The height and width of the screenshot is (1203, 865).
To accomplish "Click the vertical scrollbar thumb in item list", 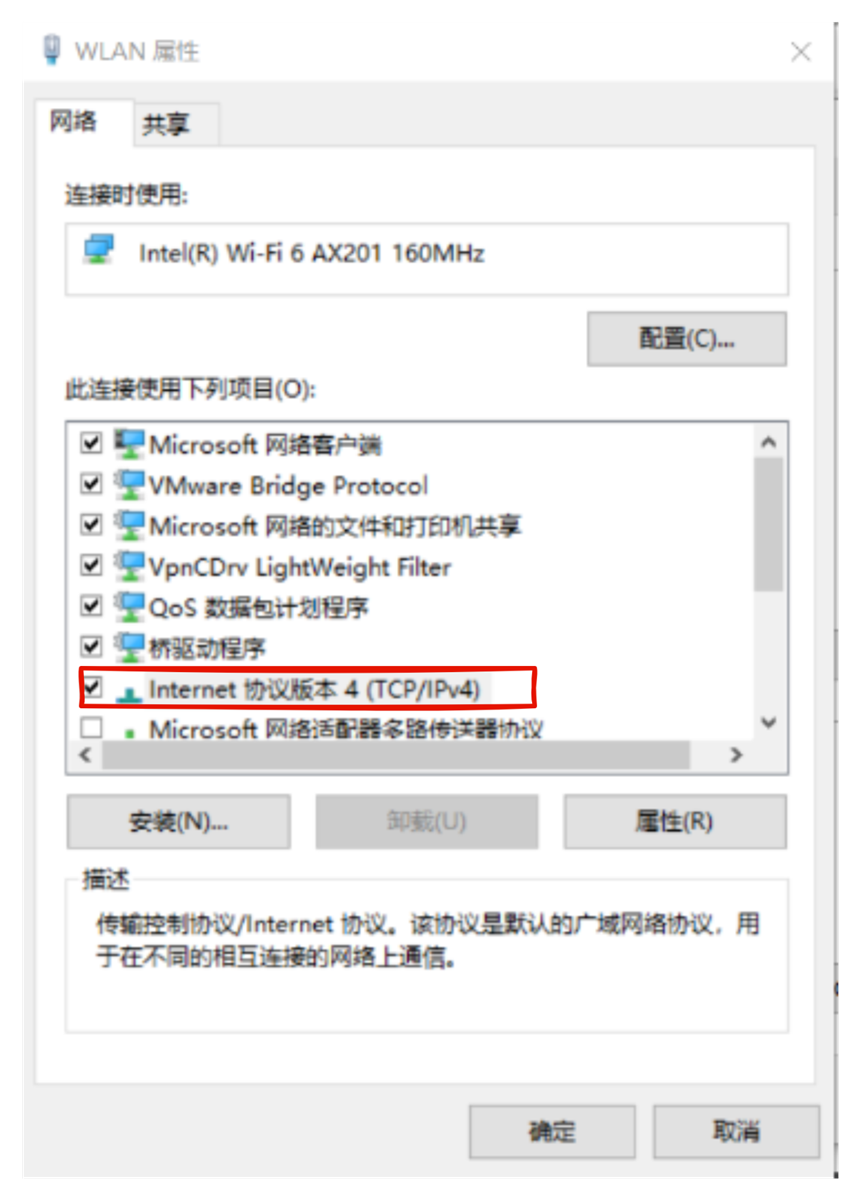I will tap(768, 525).
